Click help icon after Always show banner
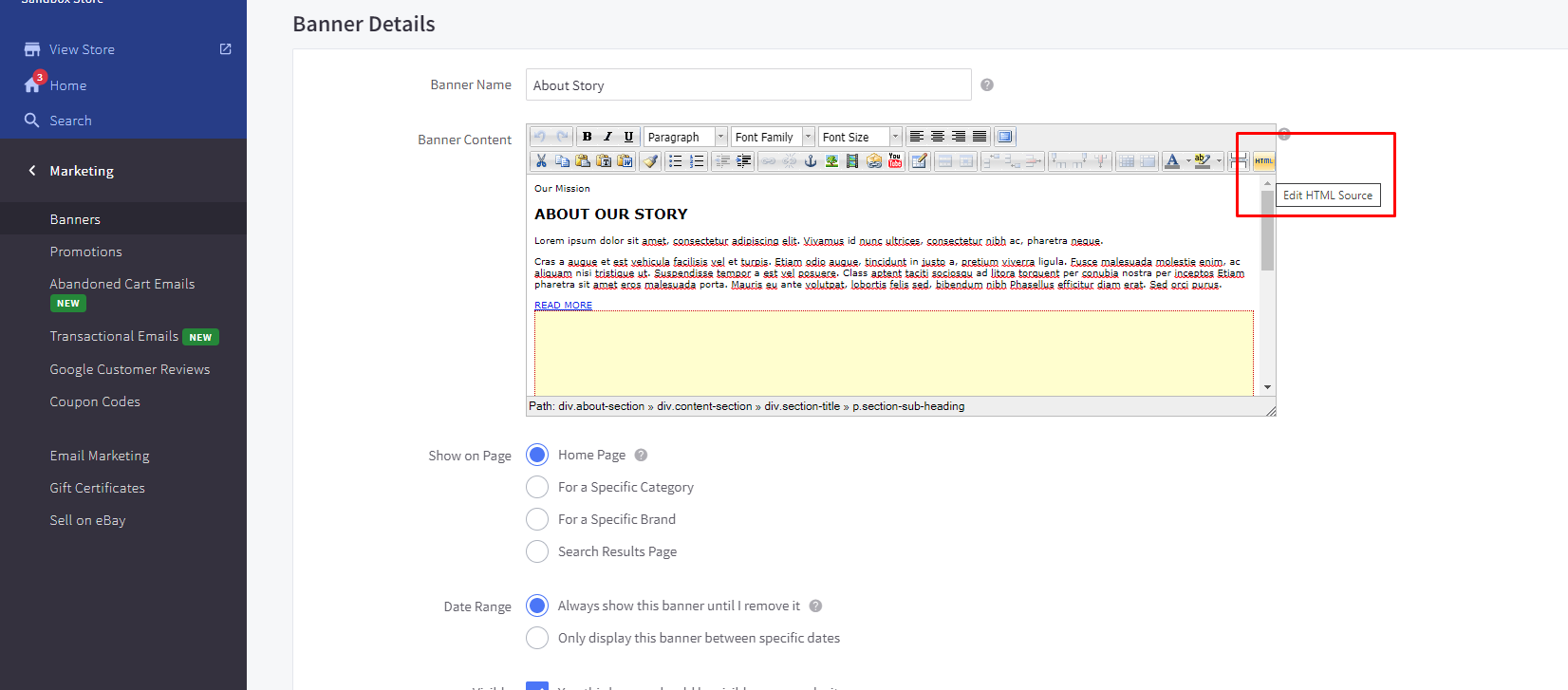Viewport: 1568px width, 690px height. click(x=815, y=606)
